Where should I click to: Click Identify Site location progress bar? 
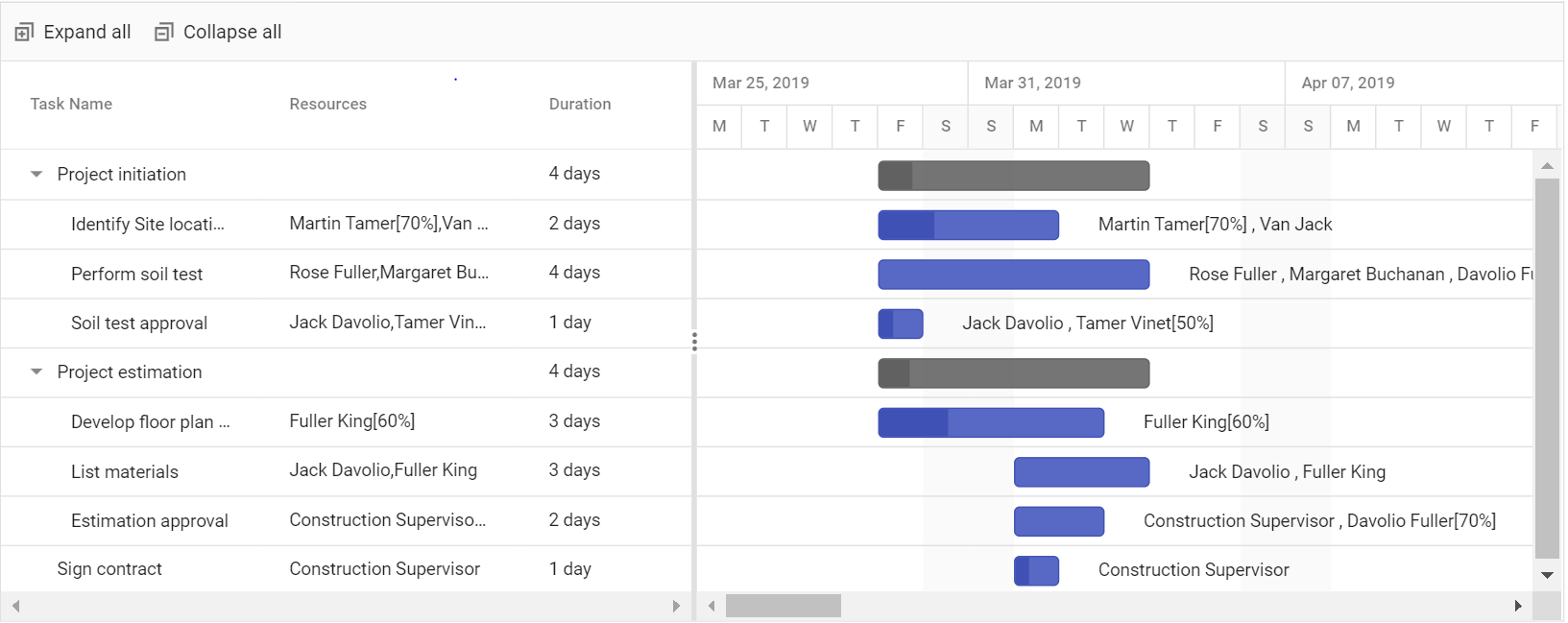[x=906, y=225]
